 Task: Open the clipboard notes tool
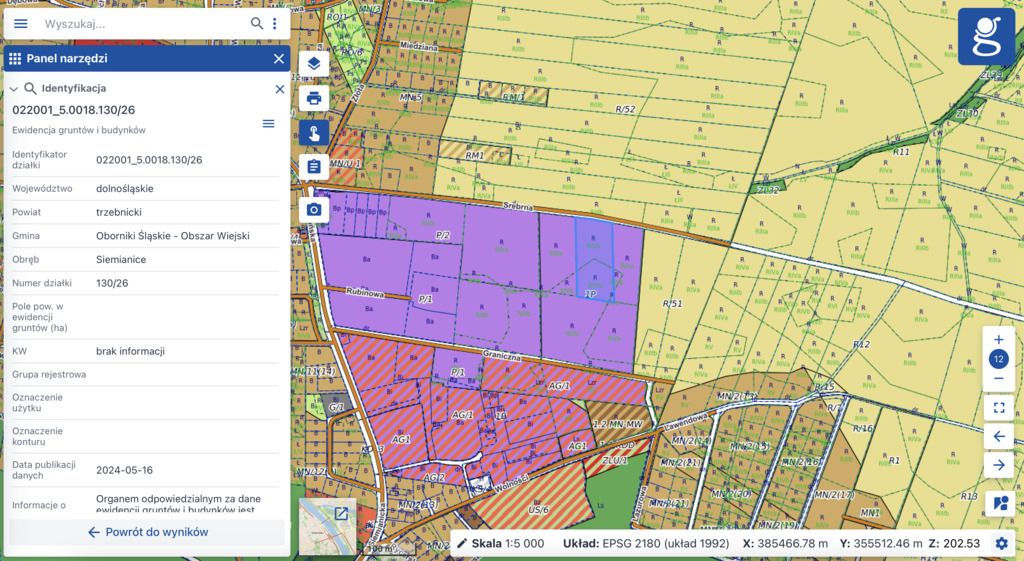pyautogui.click(x=314, y=166)
